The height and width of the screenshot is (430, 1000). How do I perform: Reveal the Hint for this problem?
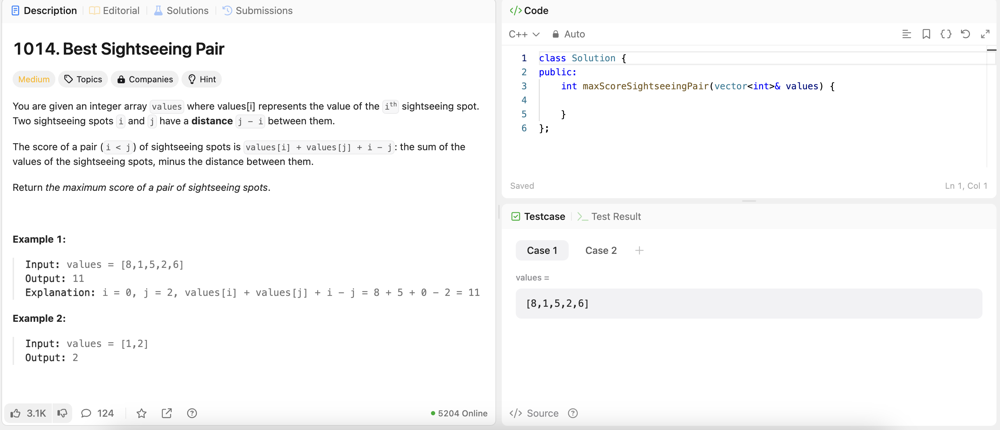click(202, 79)
